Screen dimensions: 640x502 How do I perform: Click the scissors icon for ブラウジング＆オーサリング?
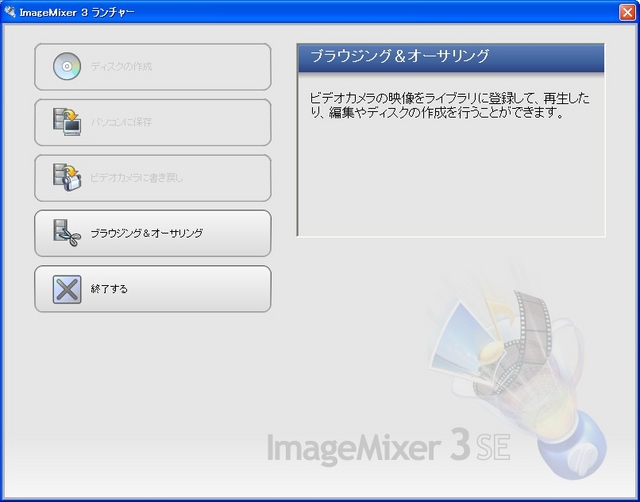tap(67, 233)
